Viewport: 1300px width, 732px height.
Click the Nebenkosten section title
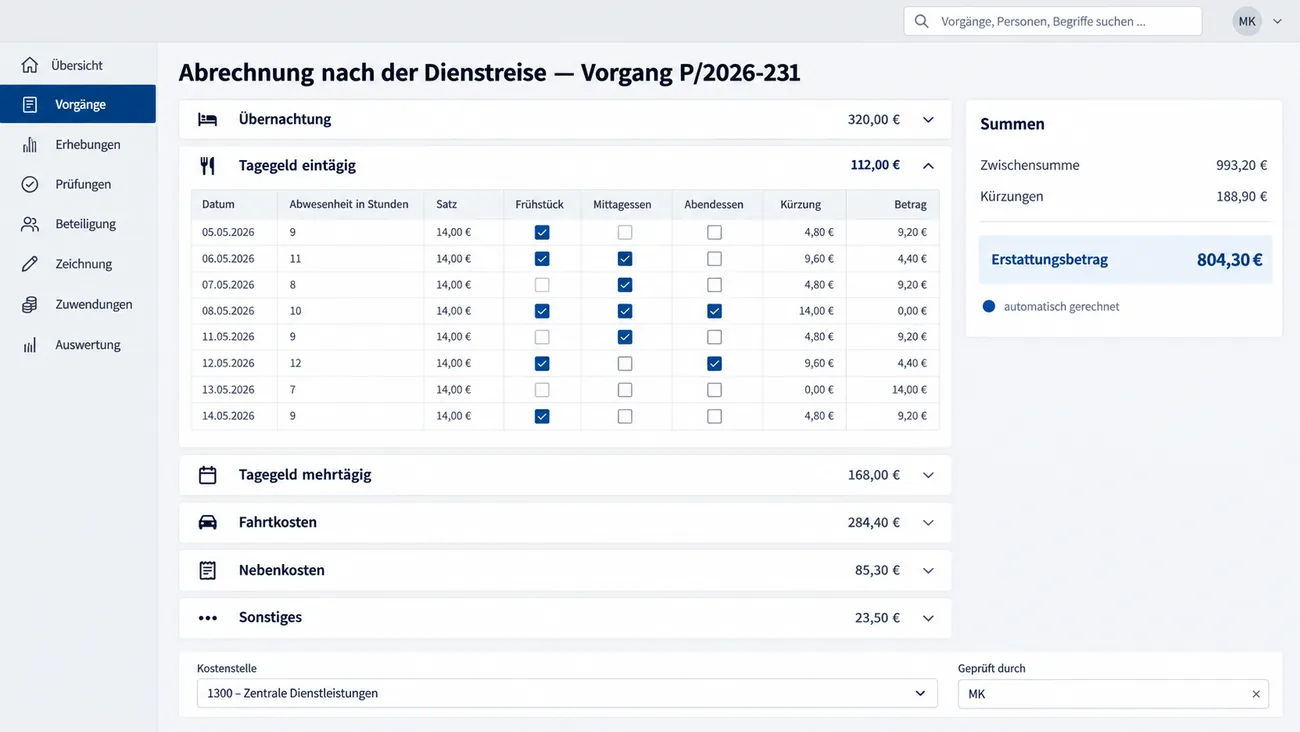coord(282,570)
